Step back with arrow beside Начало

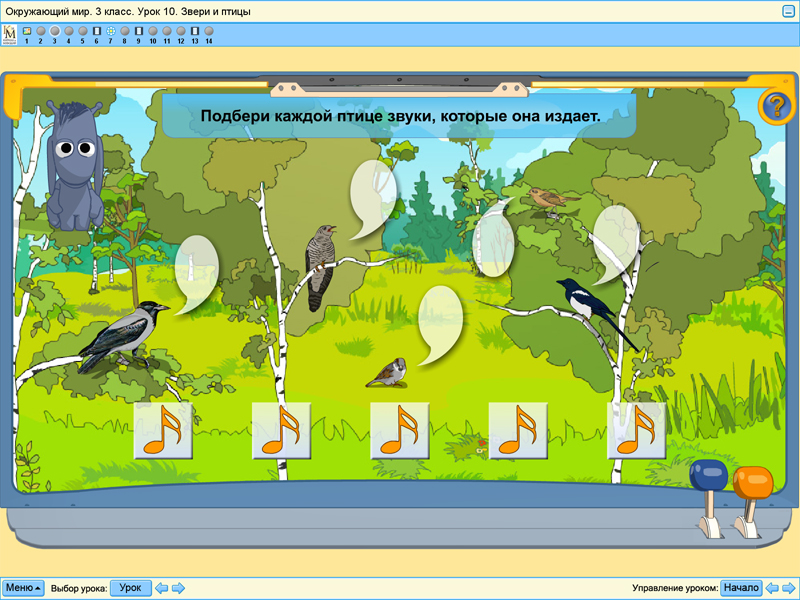[x=772, y=588]
